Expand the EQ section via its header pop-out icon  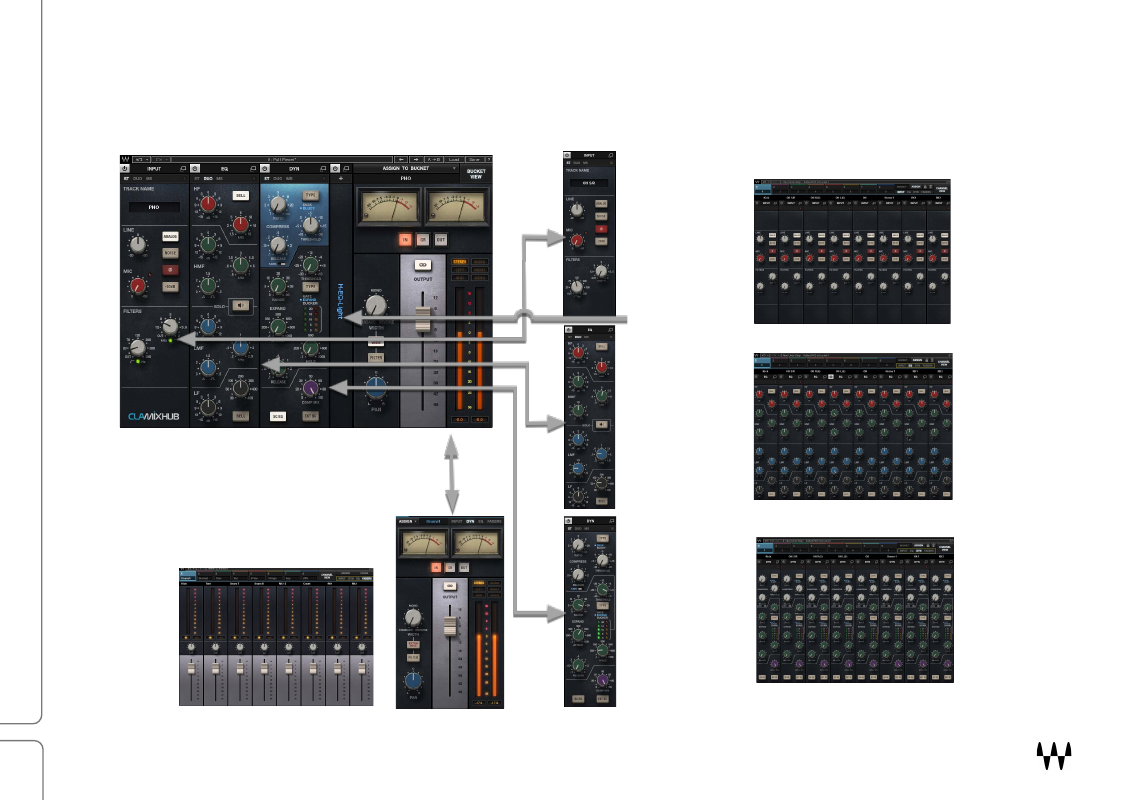[252, 169]
